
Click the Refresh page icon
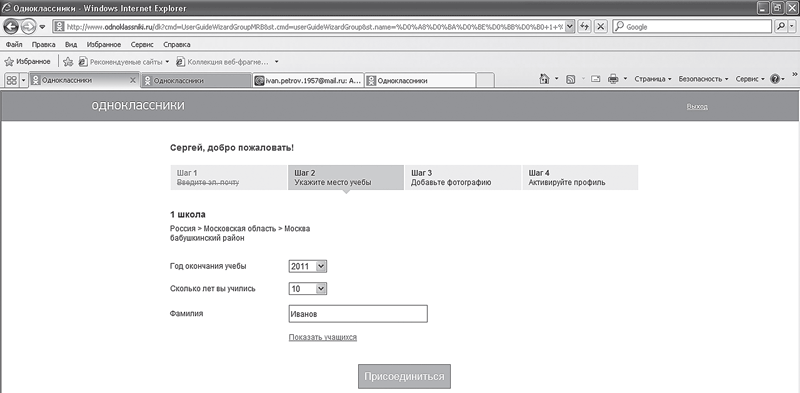[x=584, y=27]
